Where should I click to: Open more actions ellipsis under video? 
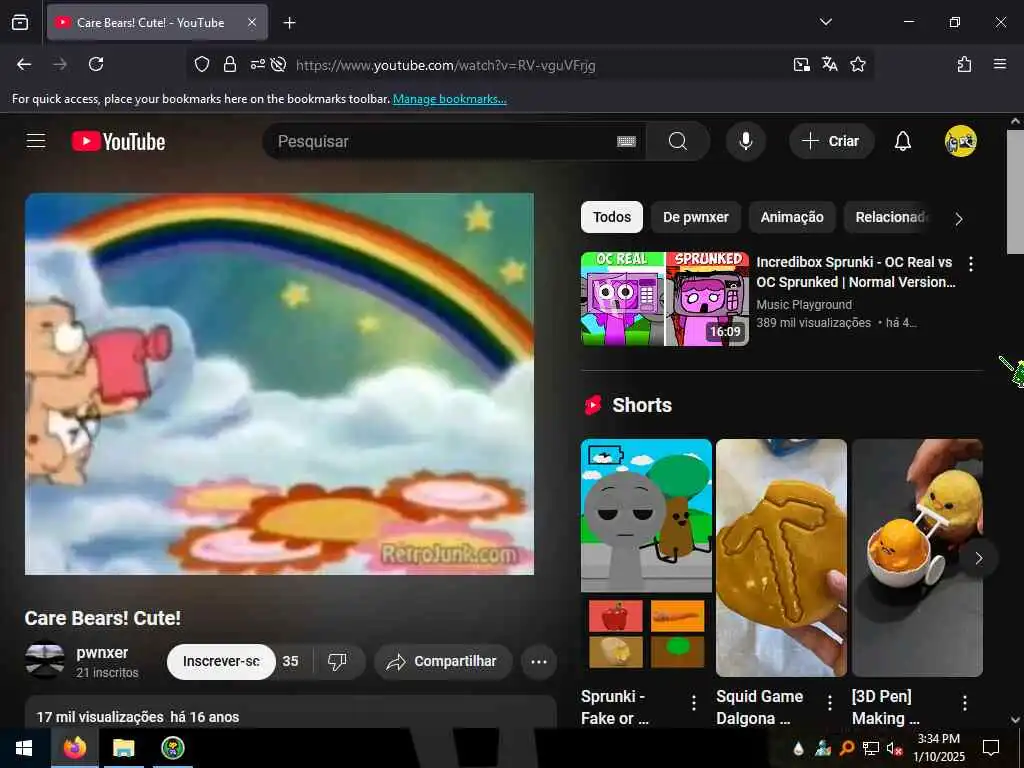[x=539, y=662]
